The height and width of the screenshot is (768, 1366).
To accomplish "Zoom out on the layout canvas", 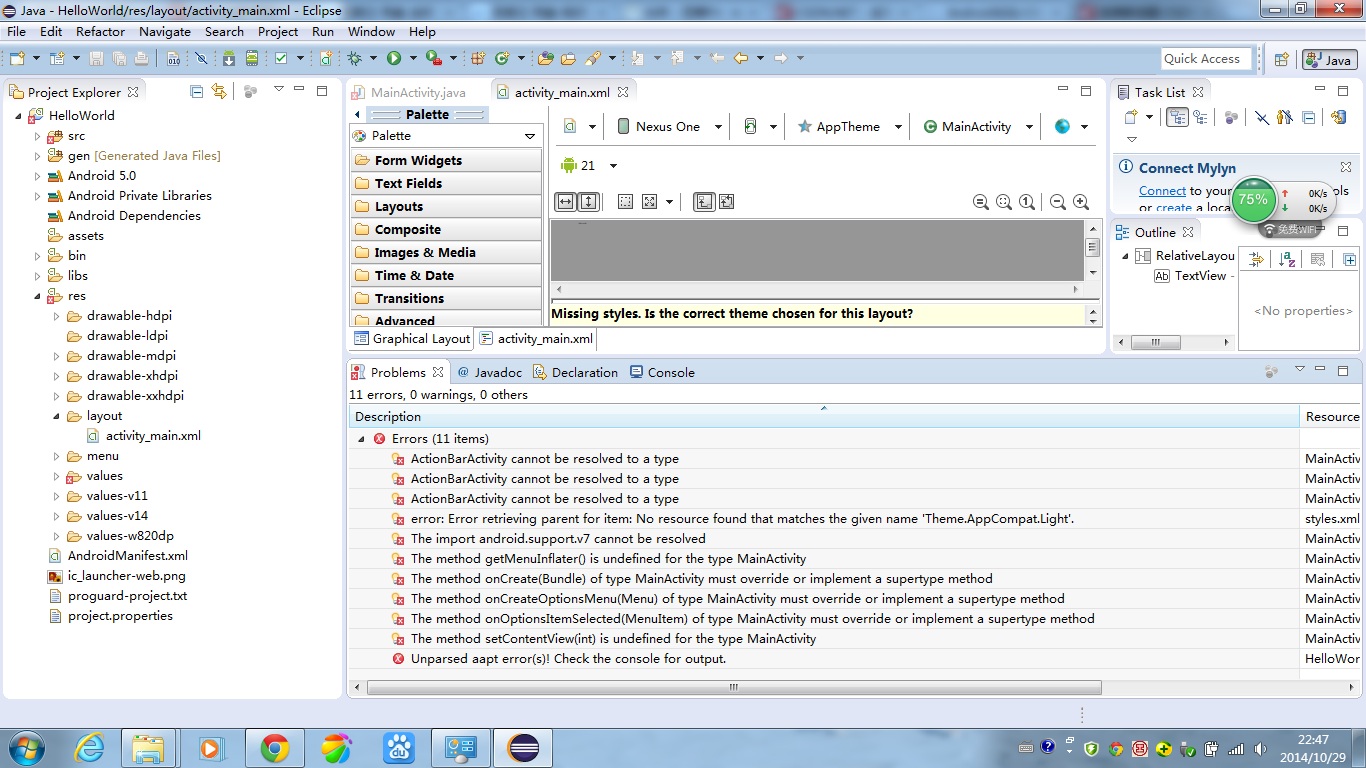I will click(x=1058, y=202).
